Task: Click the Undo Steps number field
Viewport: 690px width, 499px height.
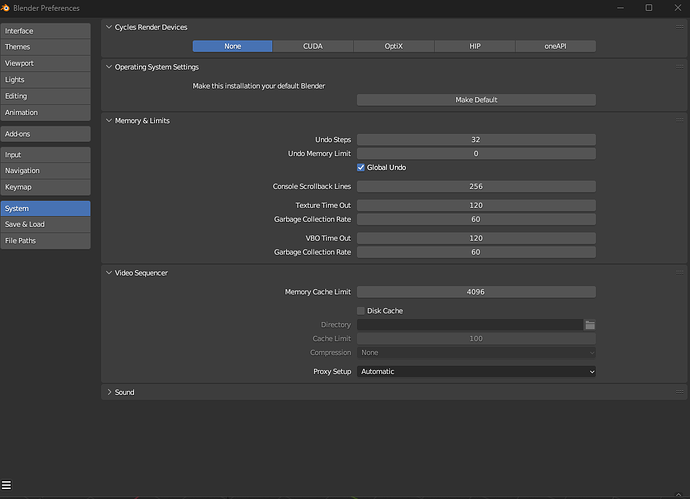Action: (476, 140)
